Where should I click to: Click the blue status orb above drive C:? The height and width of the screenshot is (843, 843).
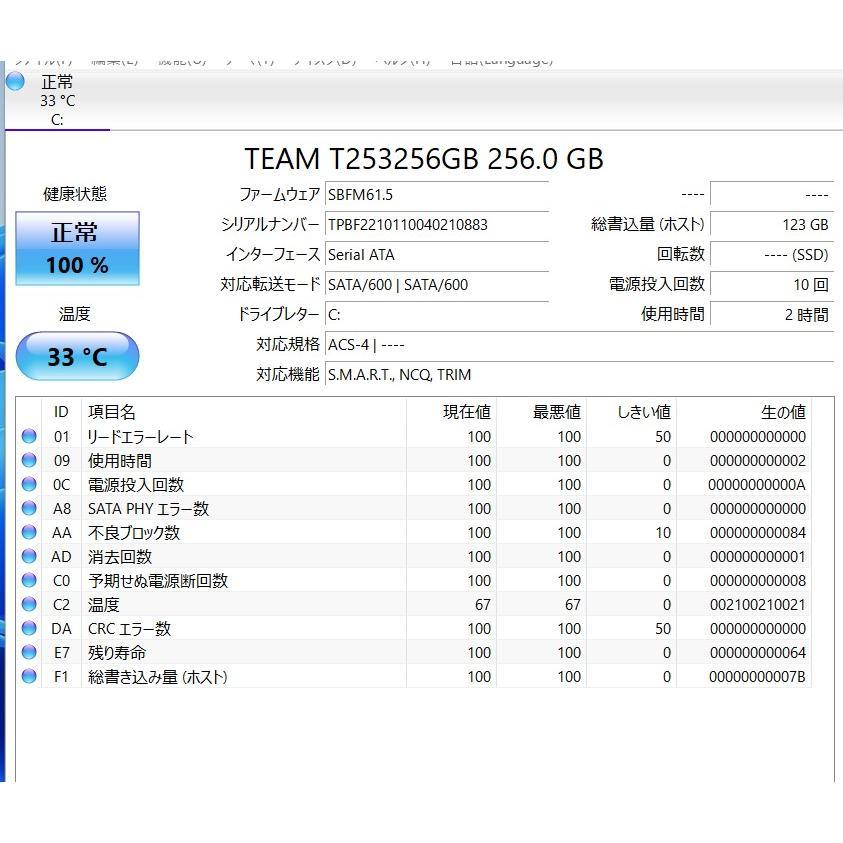pos(15,82)
